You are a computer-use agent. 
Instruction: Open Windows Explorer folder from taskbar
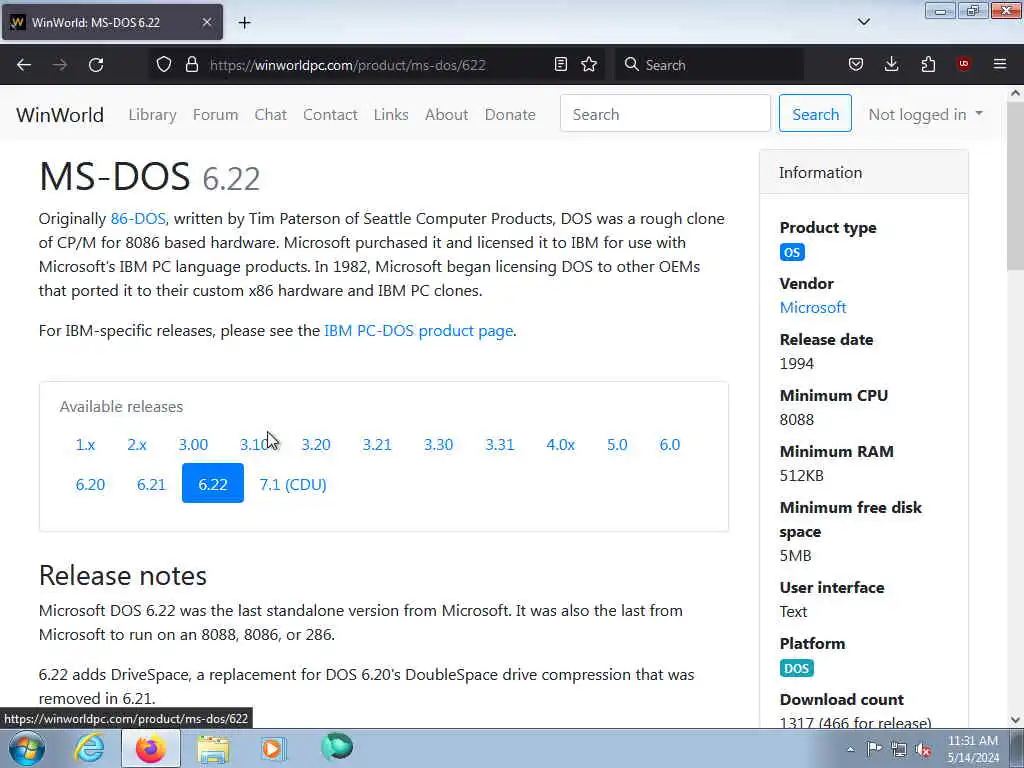click(x=213, y=749)
